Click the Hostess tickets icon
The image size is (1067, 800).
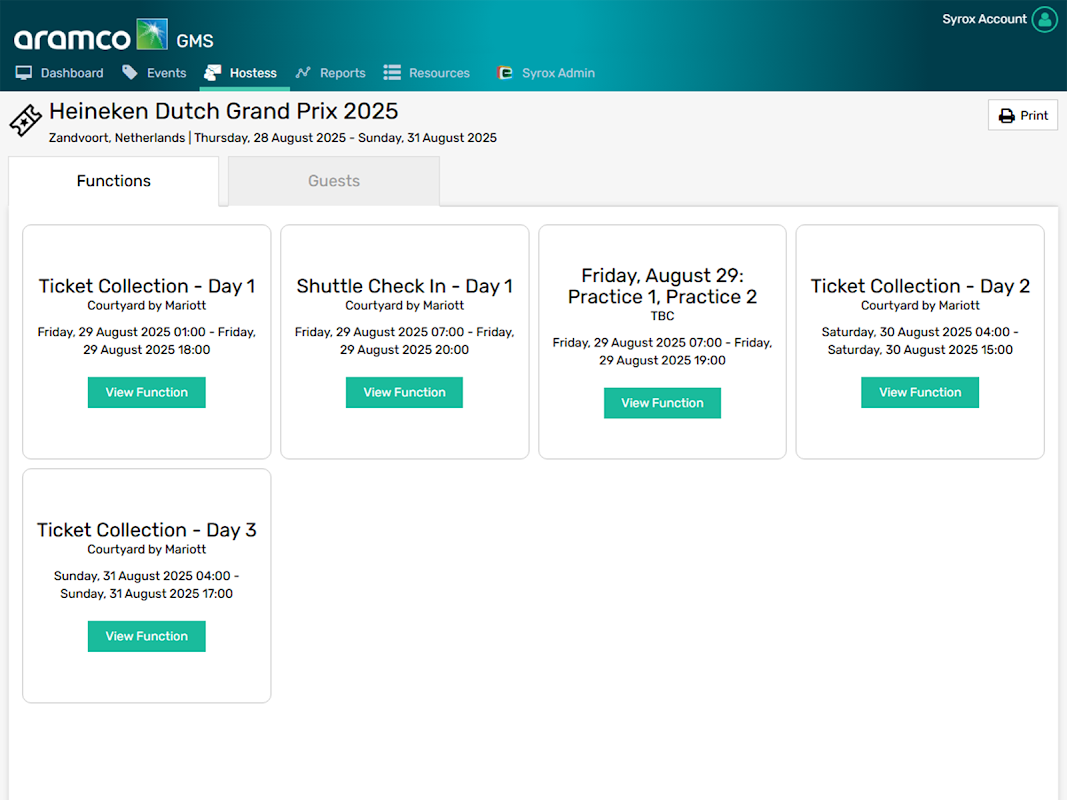coord(213,72)
